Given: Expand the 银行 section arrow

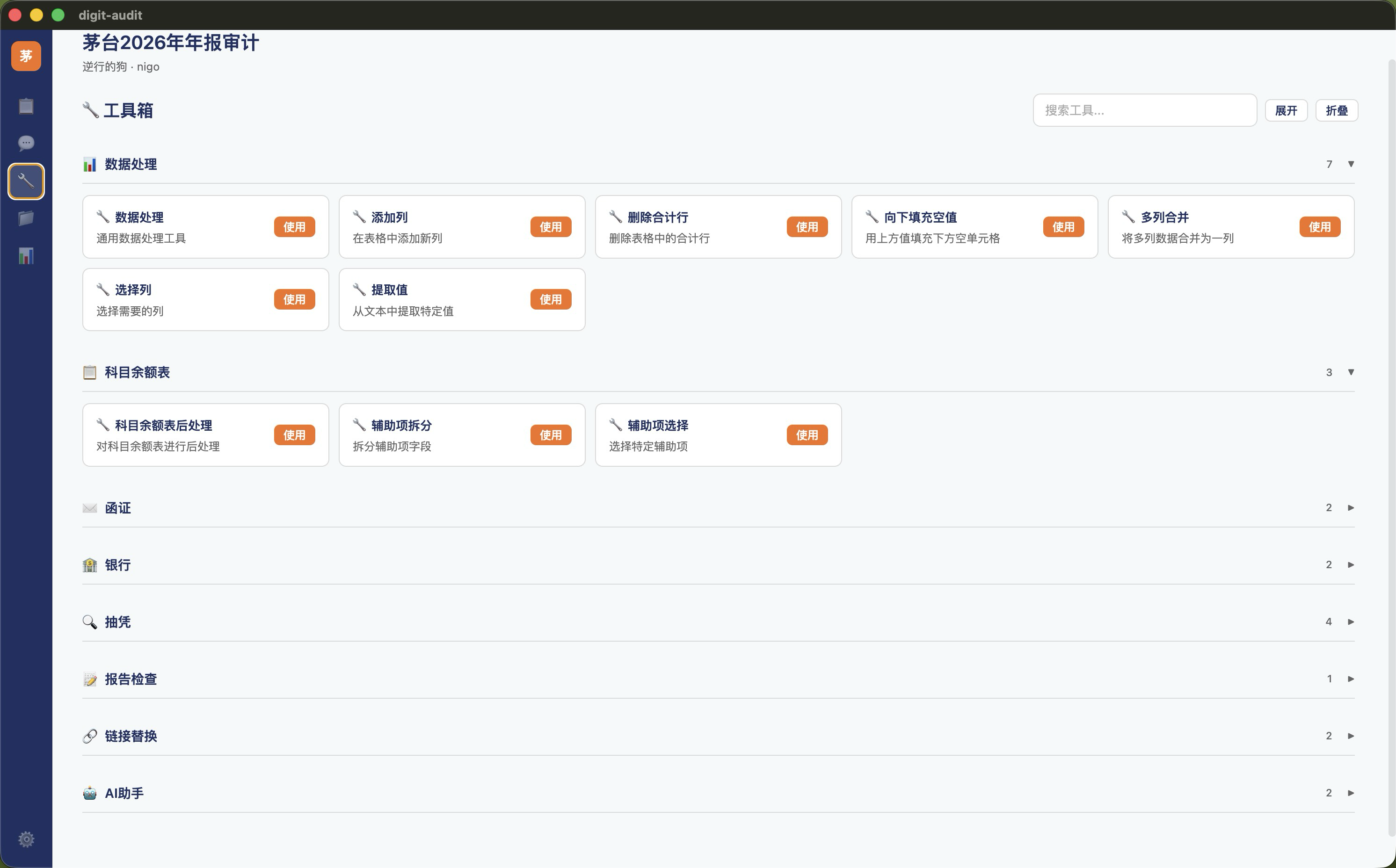Looking at the screenshot, I should (1351, 565).
